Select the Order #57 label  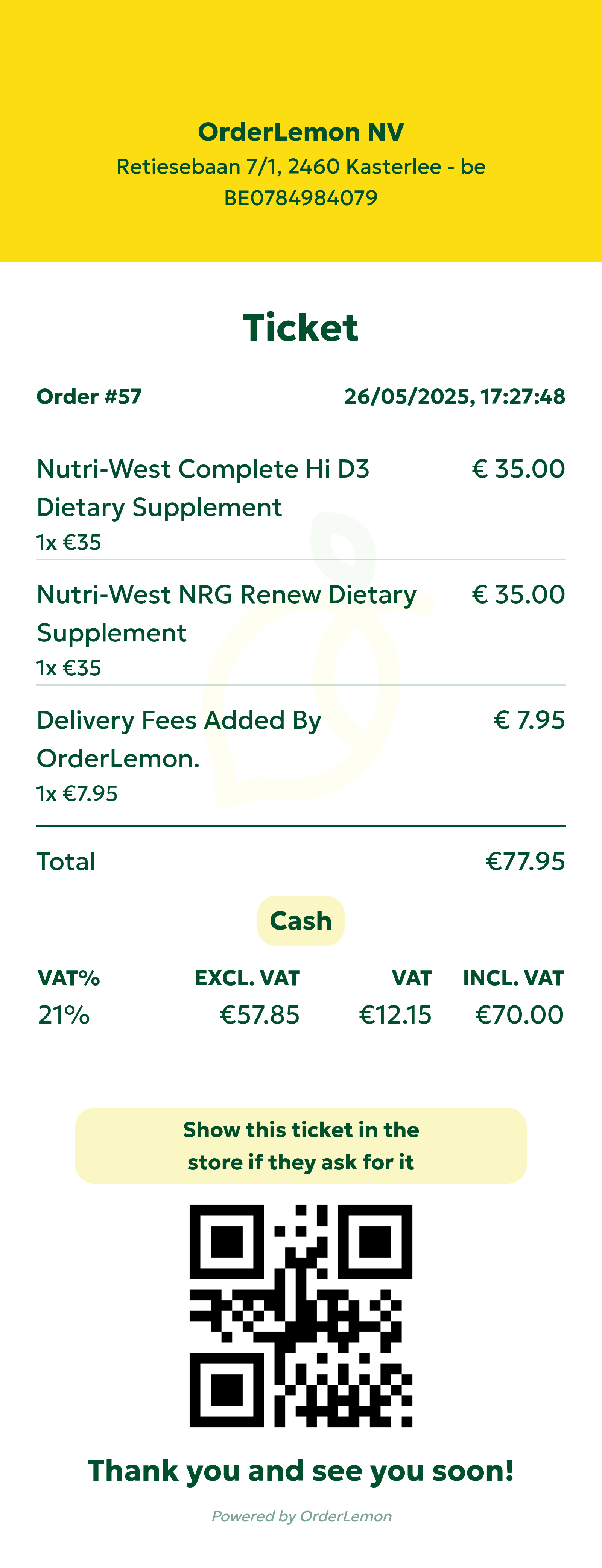pyautogui.click(x=89, y=397)
